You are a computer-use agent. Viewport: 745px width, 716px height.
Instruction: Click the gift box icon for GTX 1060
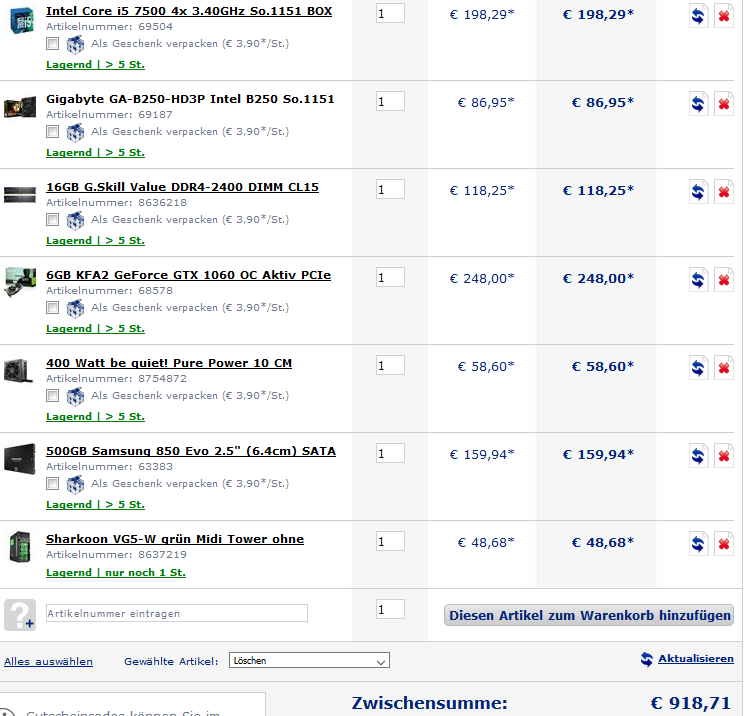coord(75,308)
